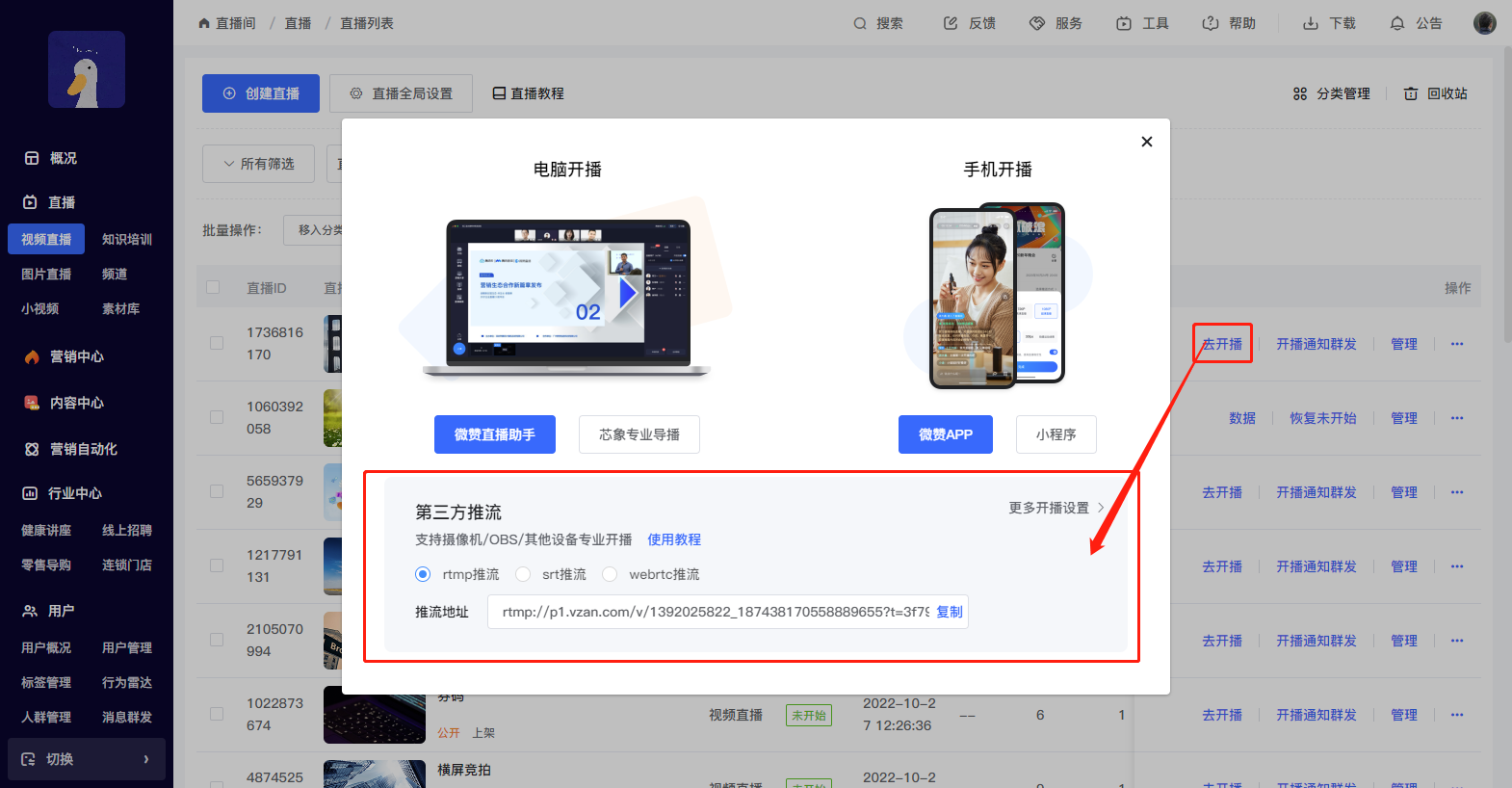Expand the 切换 switcher at sidebar bottom
The image size is (1512, 788).
87,759
